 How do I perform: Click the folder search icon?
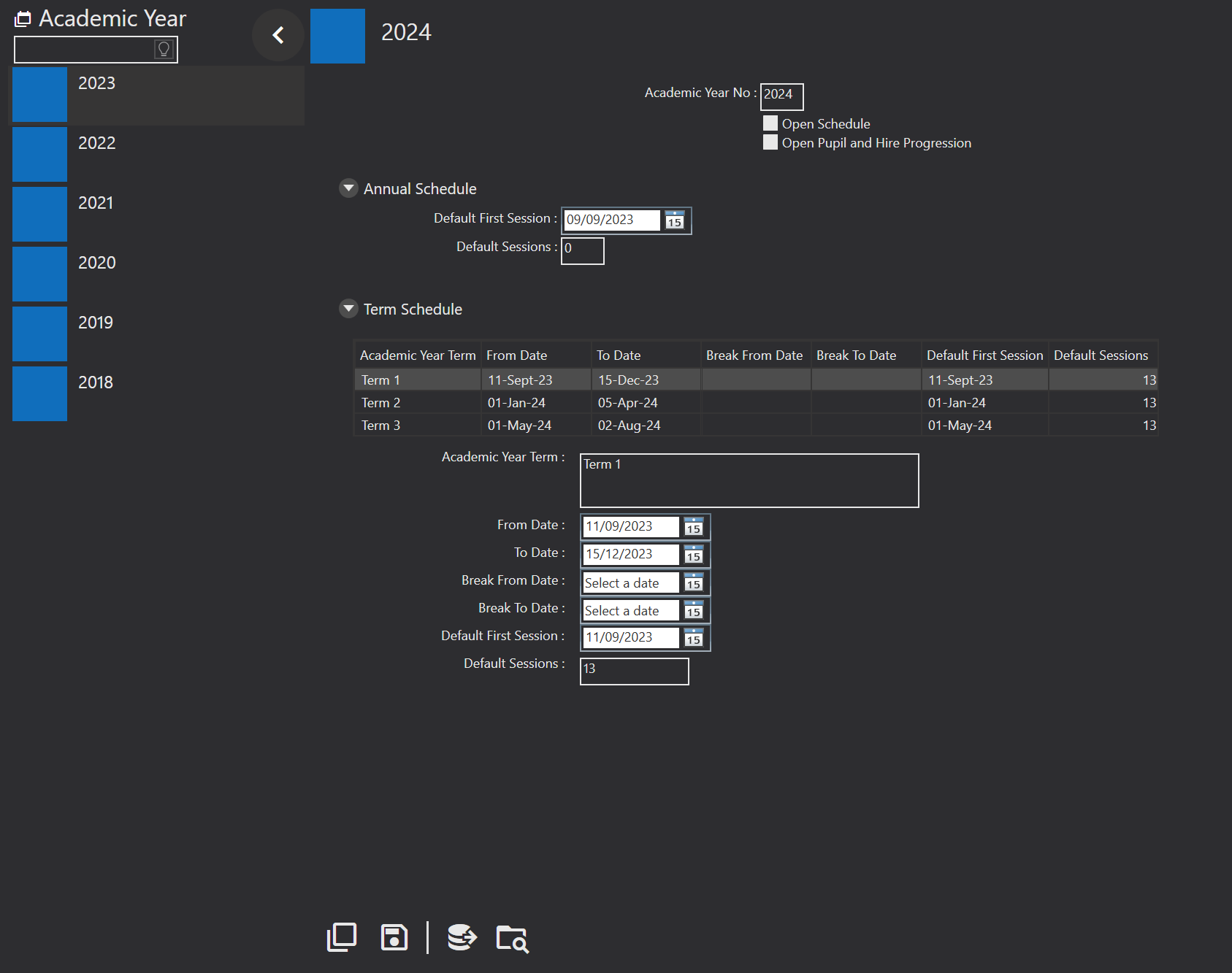click(x=513, y=938)
